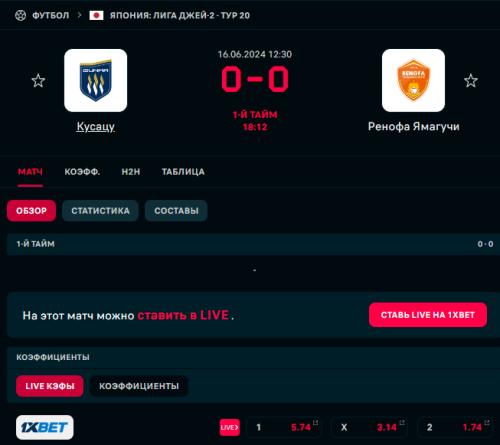Open the Ренофа Ямагучи team logo
The image size is (500, 445).
click(413, 80)
